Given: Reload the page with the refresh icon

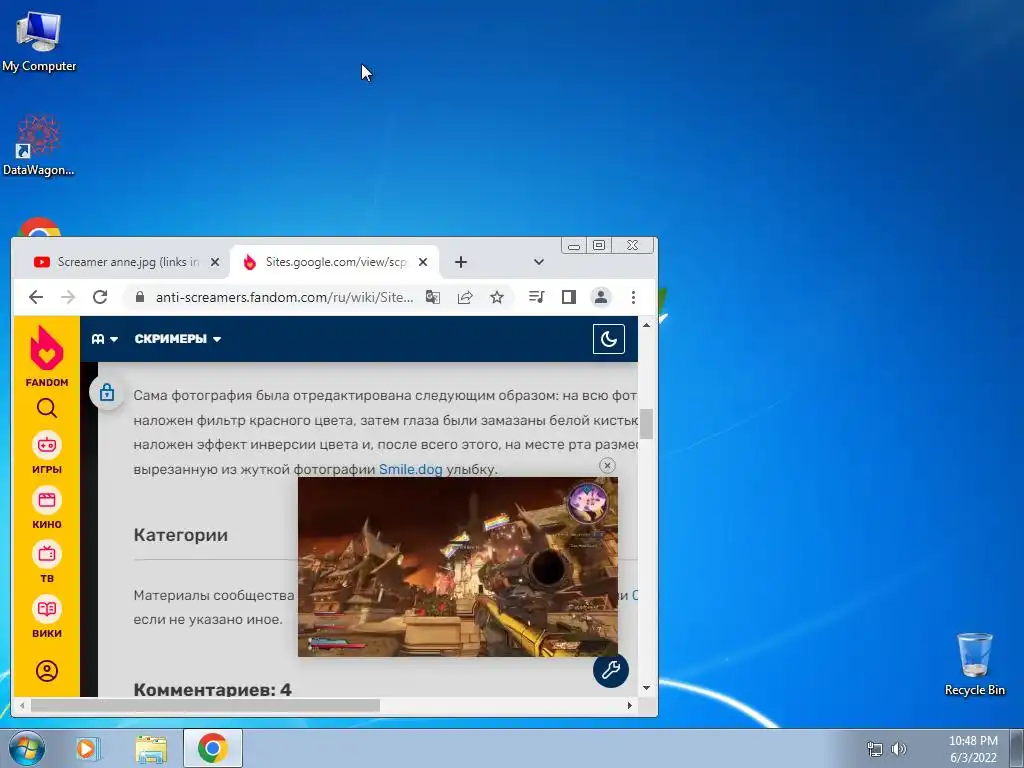Looking at the screenshot, I should click(100, 297).
